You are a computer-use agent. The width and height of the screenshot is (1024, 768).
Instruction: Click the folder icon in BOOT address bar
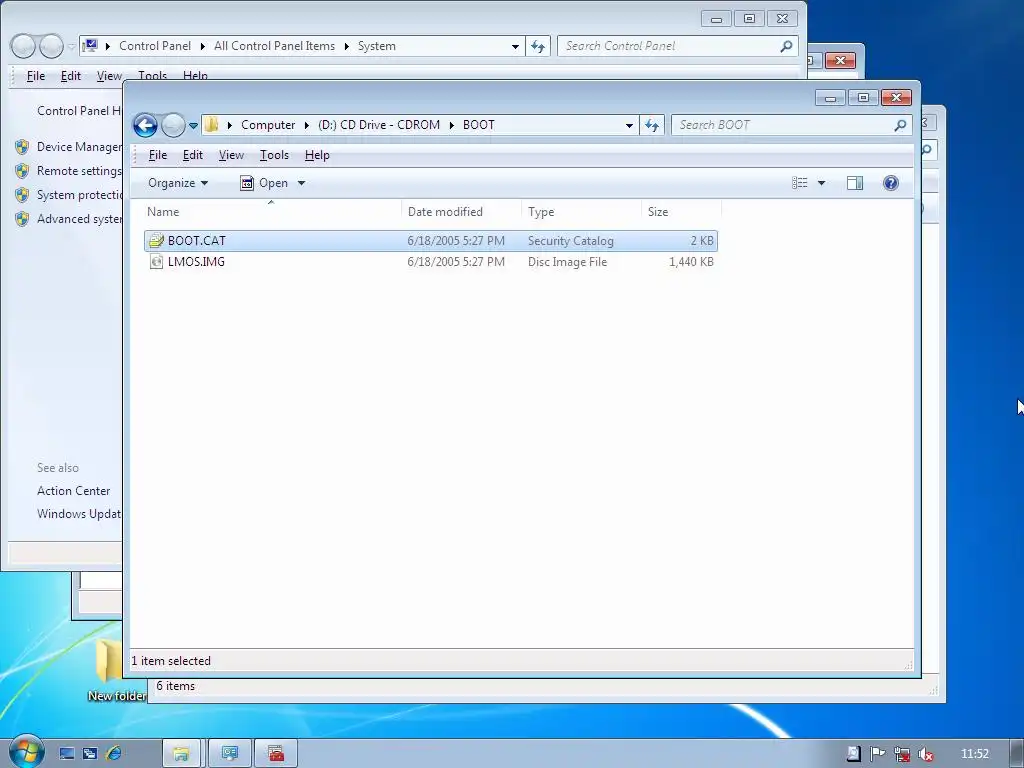coord(211,124)
